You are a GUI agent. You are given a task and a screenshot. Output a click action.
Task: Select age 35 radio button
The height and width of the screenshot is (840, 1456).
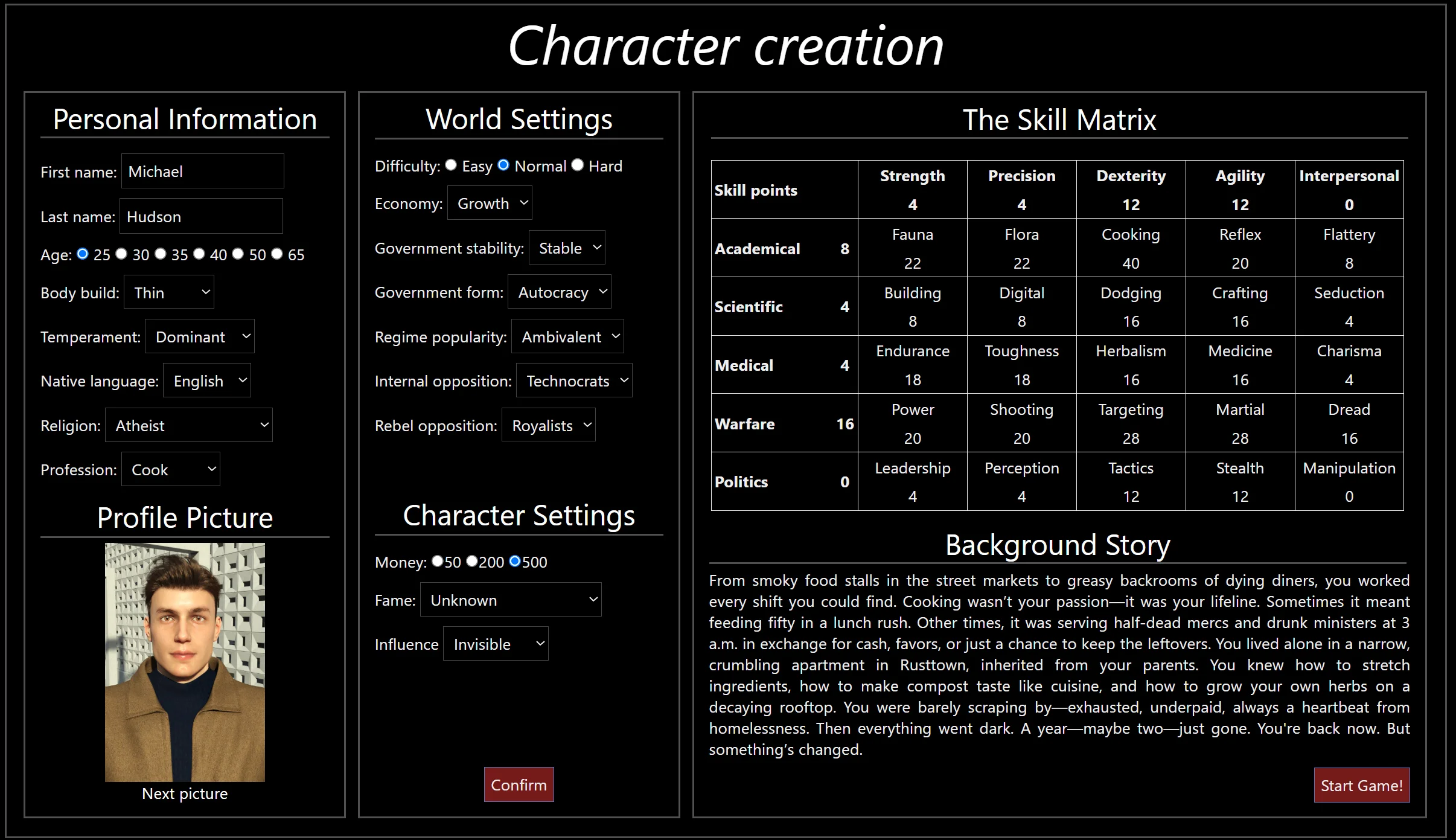[x=161, y=254]
